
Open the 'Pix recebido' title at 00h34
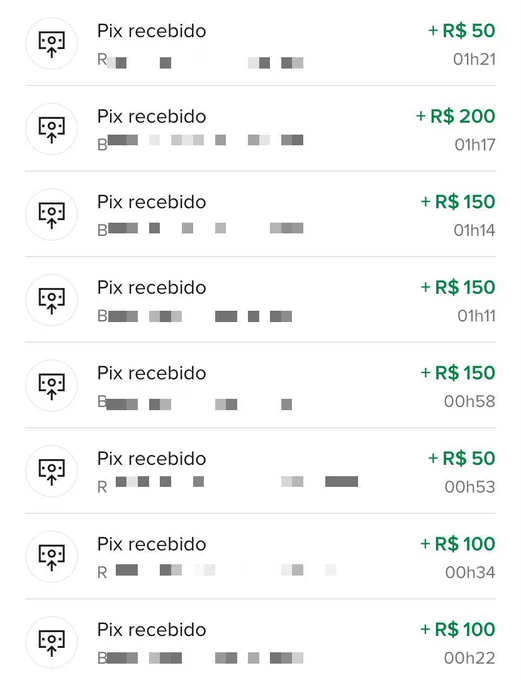point(151,544)
